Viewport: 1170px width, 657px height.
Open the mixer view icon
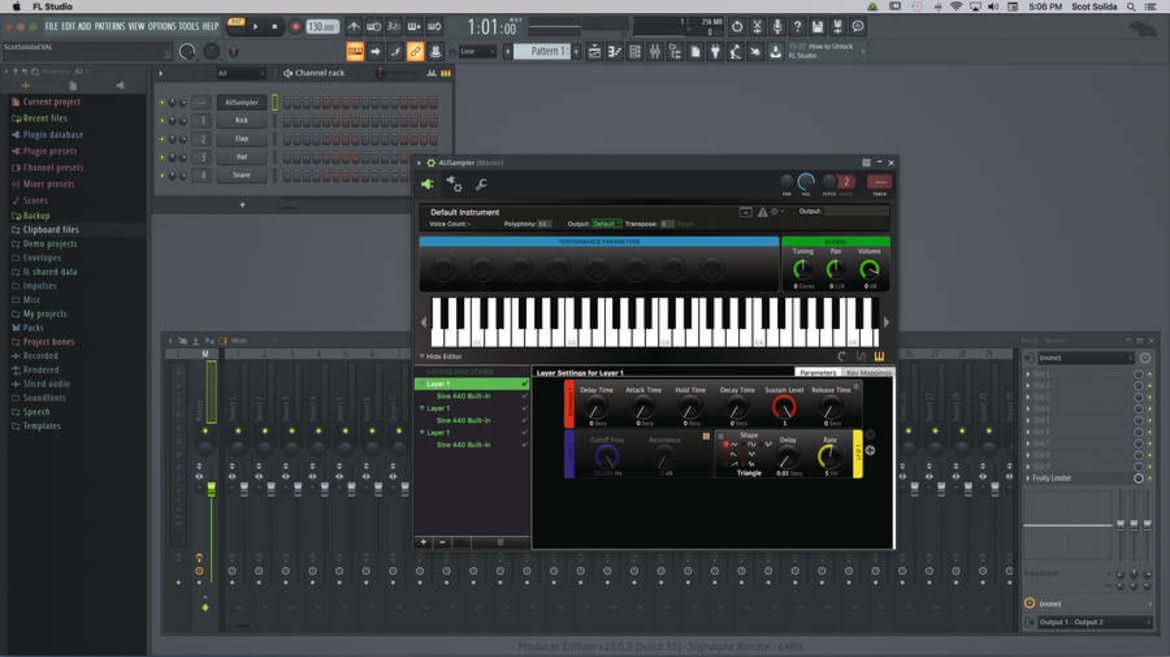[655, 52]
